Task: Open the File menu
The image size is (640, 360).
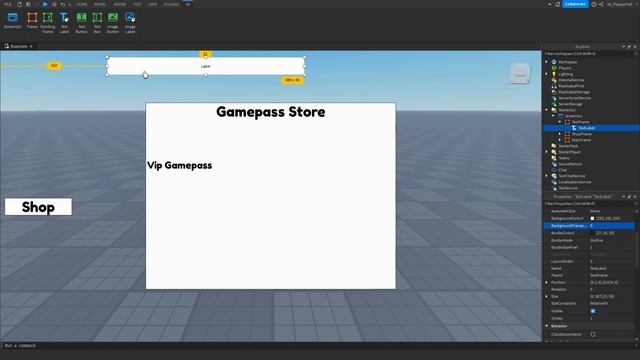Action: (x=7, y=4)
